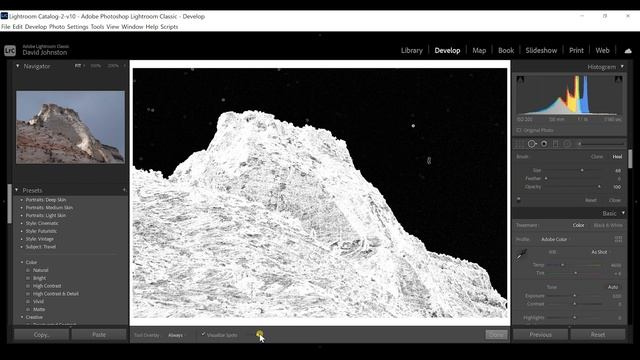
Task: Switch to the Slideshow module
Action: 541,51
